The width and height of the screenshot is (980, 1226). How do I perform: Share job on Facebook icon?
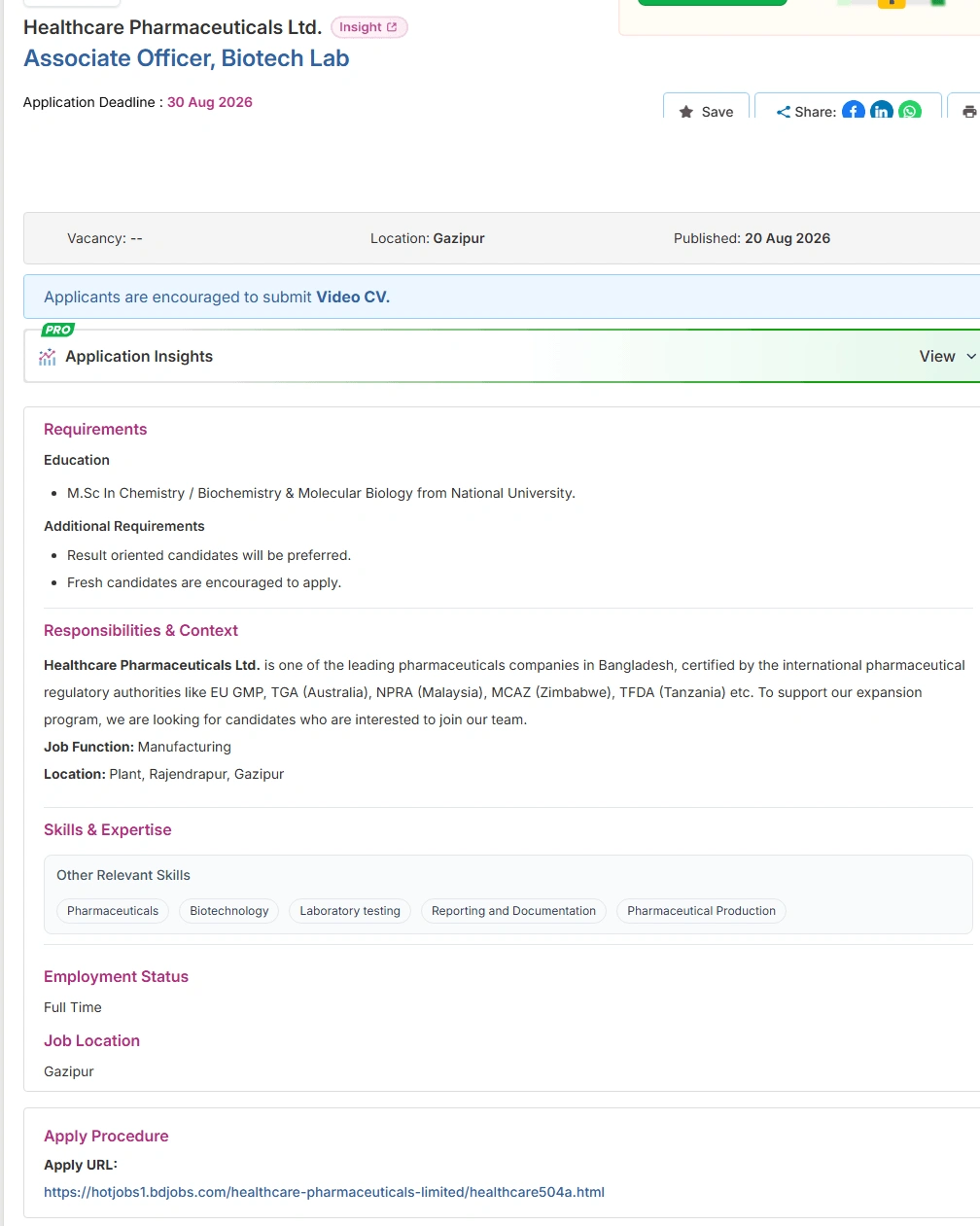(x=854, y=111)
